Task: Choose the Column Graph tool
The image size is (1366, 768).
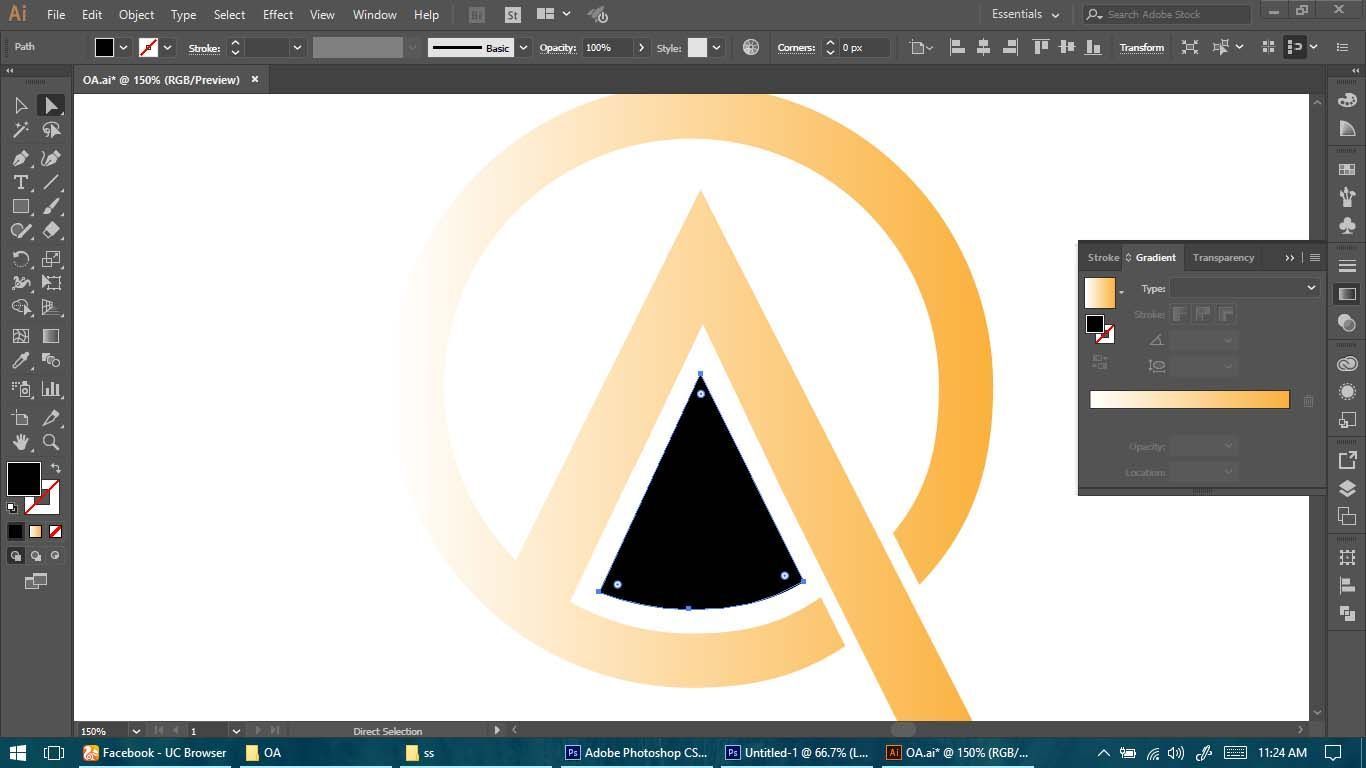Action: (x=51, y=389)
